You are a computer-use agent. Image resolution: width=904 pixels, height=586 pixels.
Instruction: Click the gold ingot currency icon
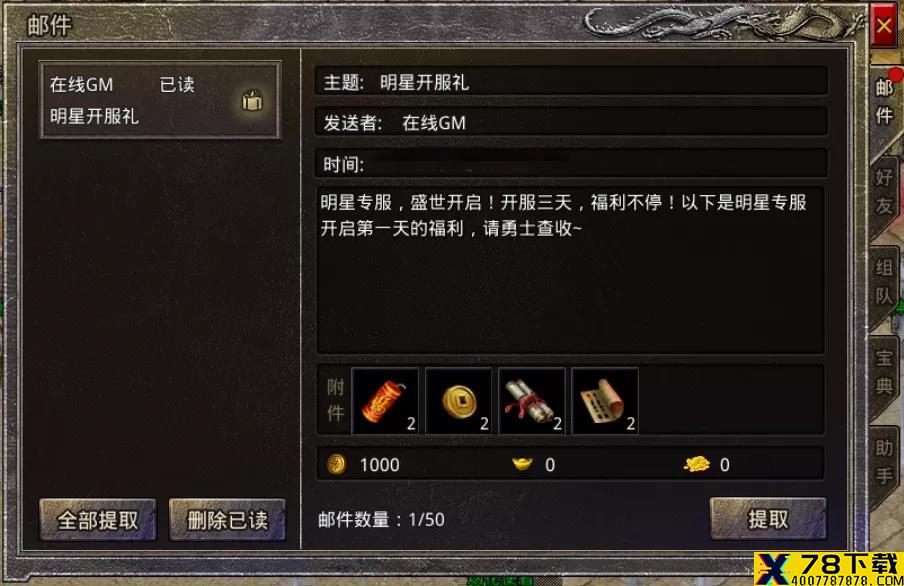click(522, 463)
